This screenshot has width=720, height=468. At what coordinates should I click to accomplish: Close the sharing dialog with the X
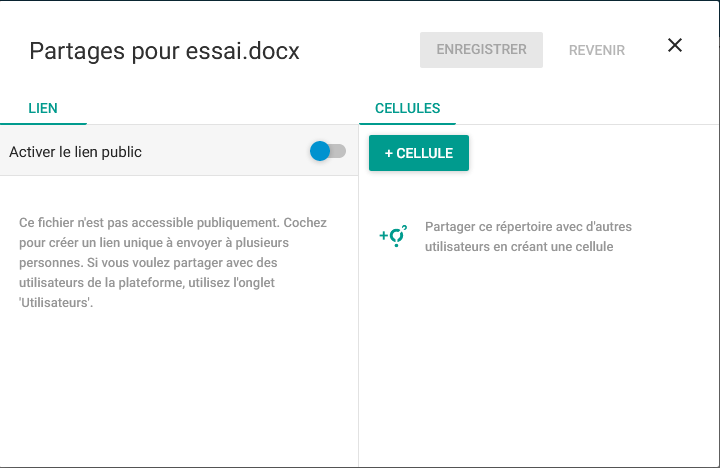coord(675,45)
